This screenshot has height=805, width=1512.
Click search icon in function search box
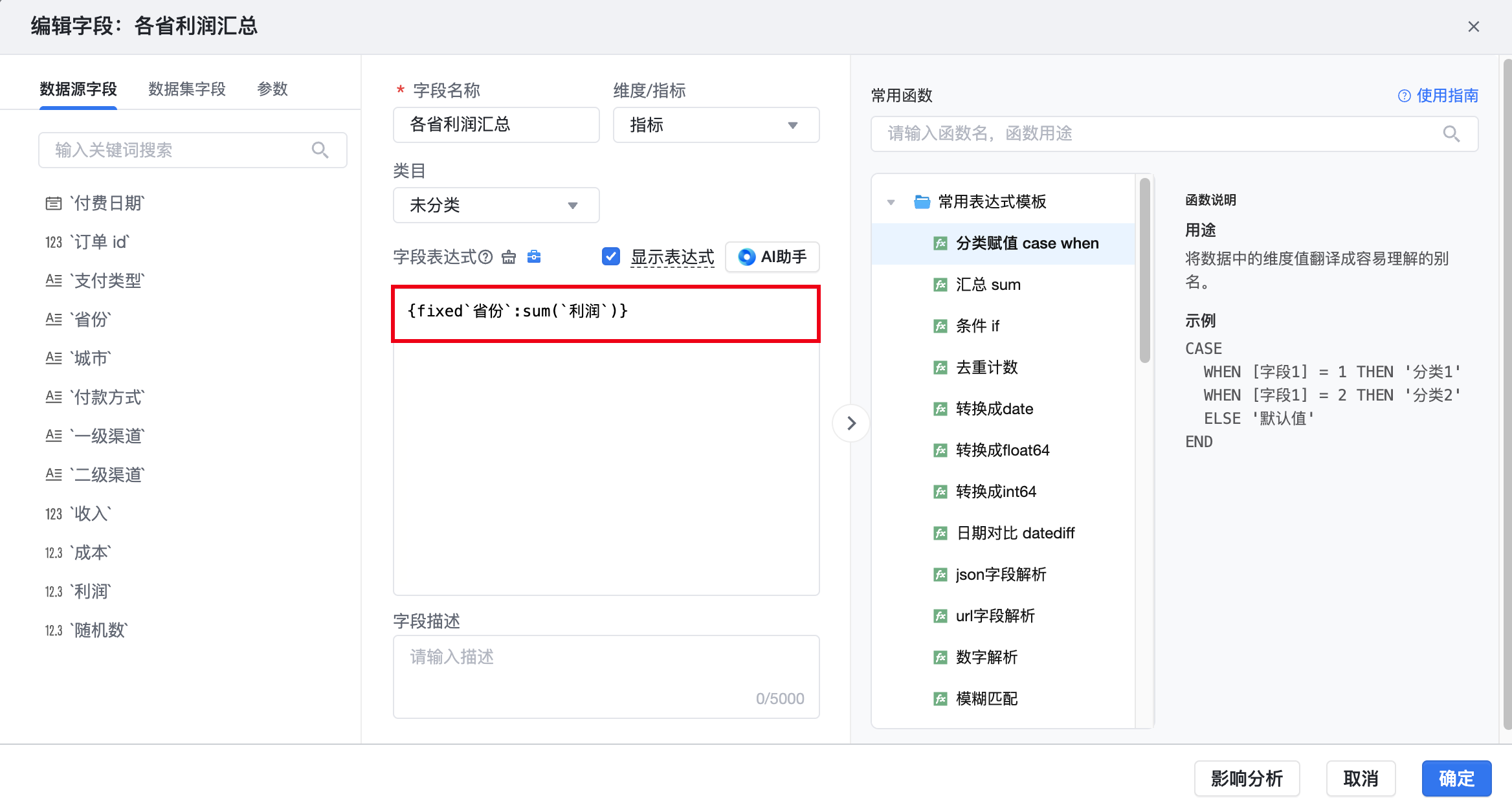point(1451,134)
